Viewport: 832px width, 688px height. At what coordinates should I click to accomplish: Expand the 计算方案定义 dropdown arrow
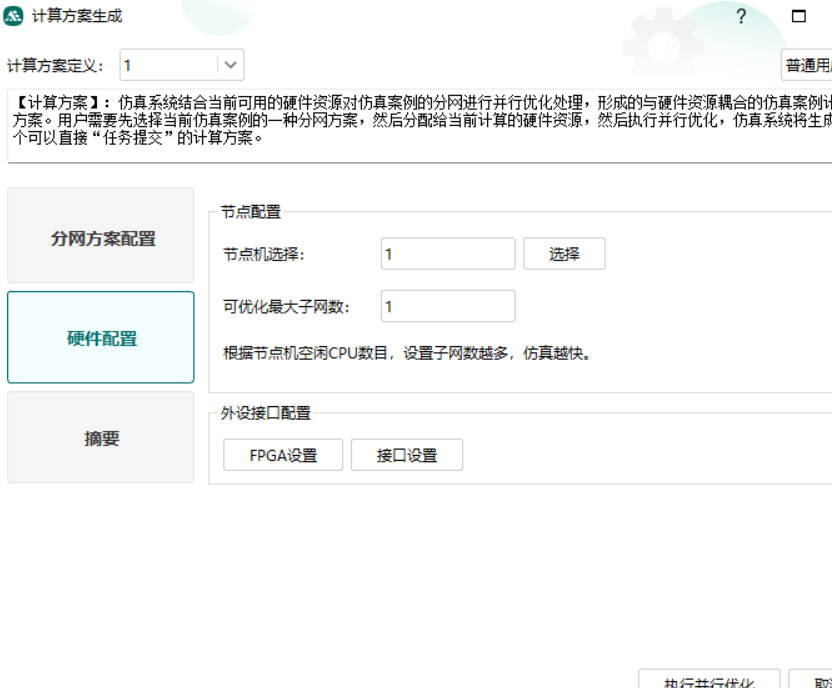tap(231, 65)
